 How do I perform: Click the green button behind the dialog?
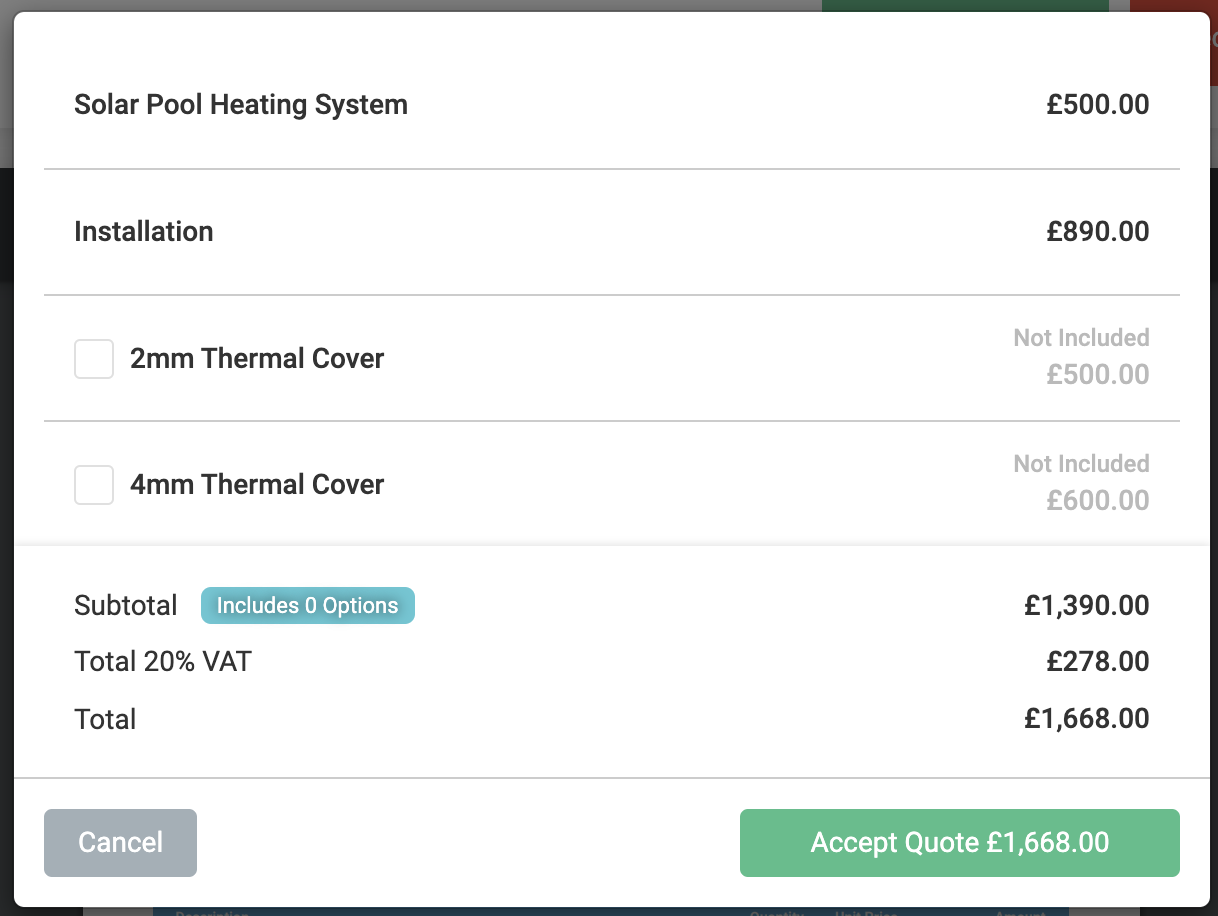(x=964, y=6)
